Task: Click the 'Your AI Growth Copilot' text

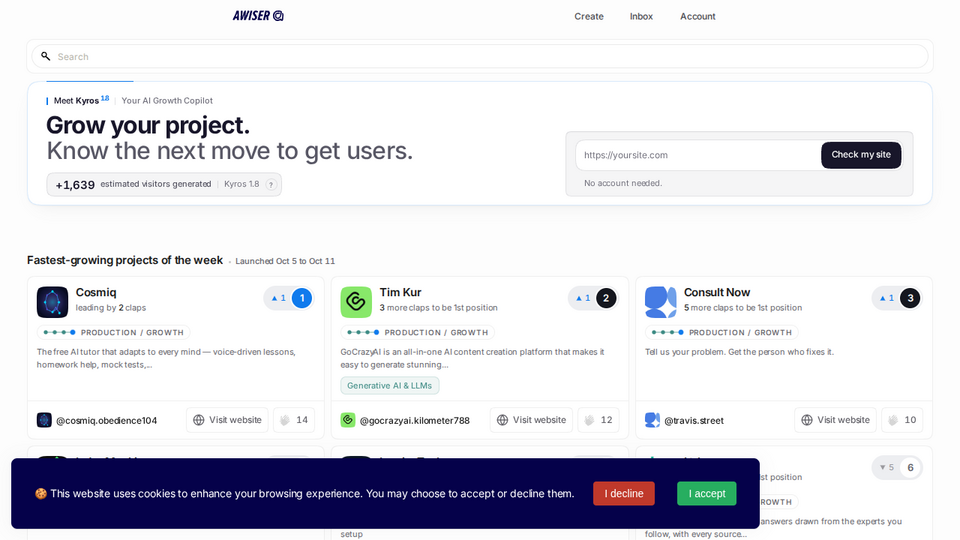Action: pos(167,100)
